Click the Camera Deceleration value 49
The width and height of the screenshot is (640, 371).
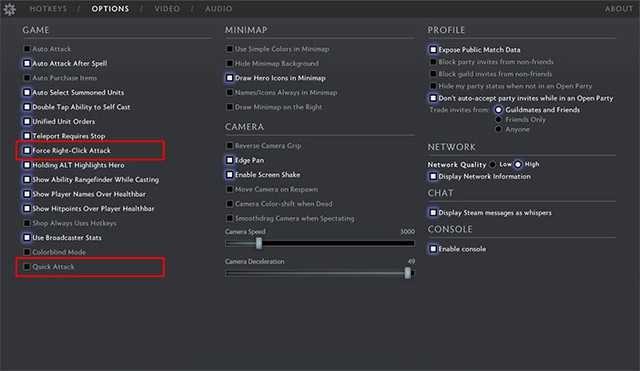411,261
